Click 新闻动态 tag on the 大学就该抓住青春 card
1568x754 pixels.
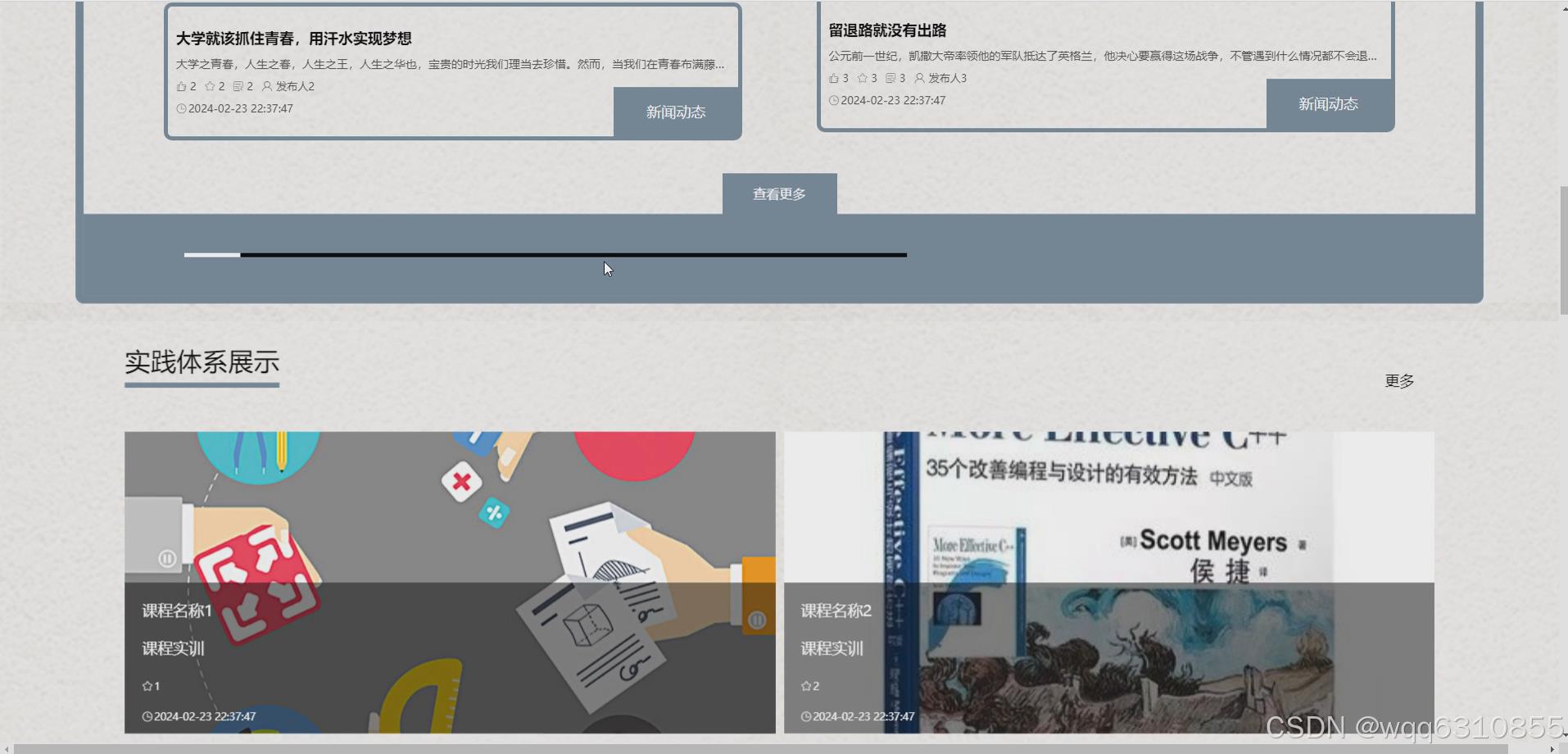point(676,112)
